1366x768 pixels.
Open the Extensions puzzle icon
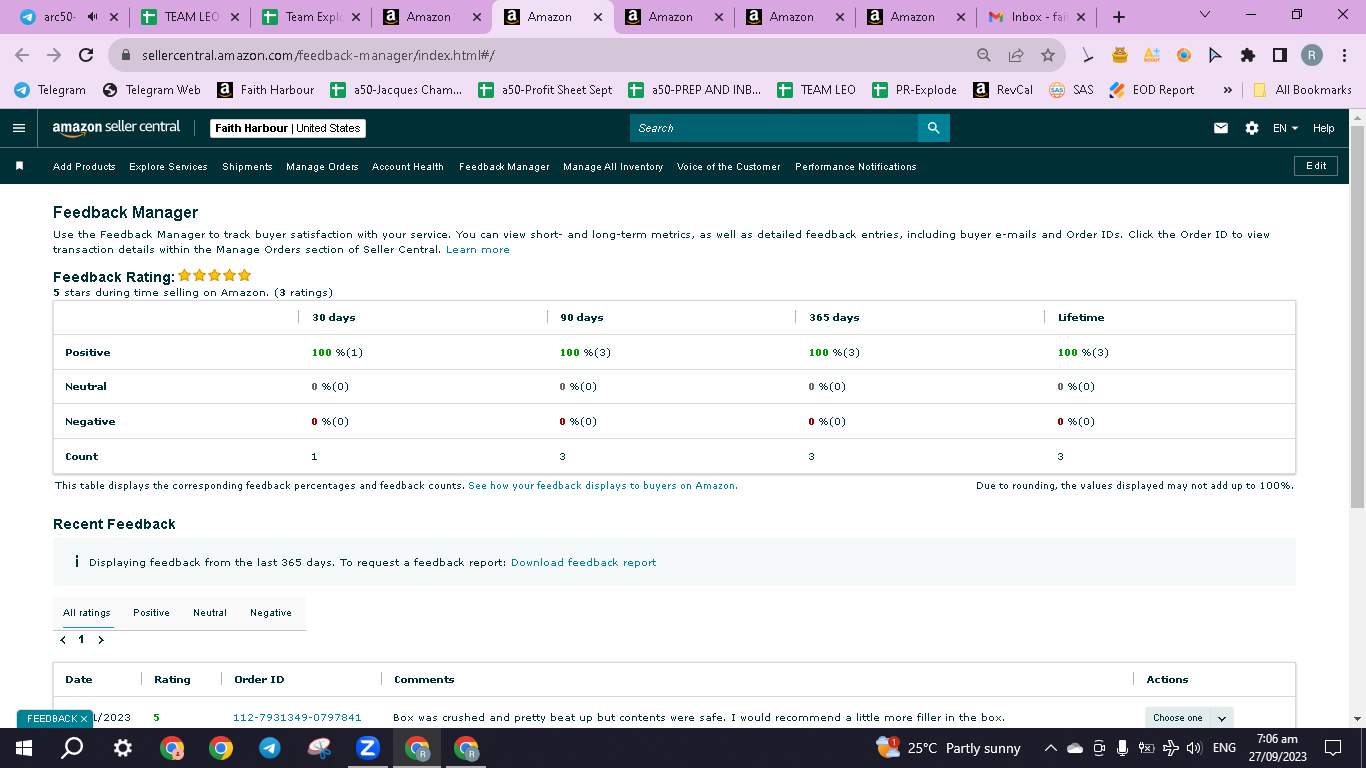tap(1248, 56)
